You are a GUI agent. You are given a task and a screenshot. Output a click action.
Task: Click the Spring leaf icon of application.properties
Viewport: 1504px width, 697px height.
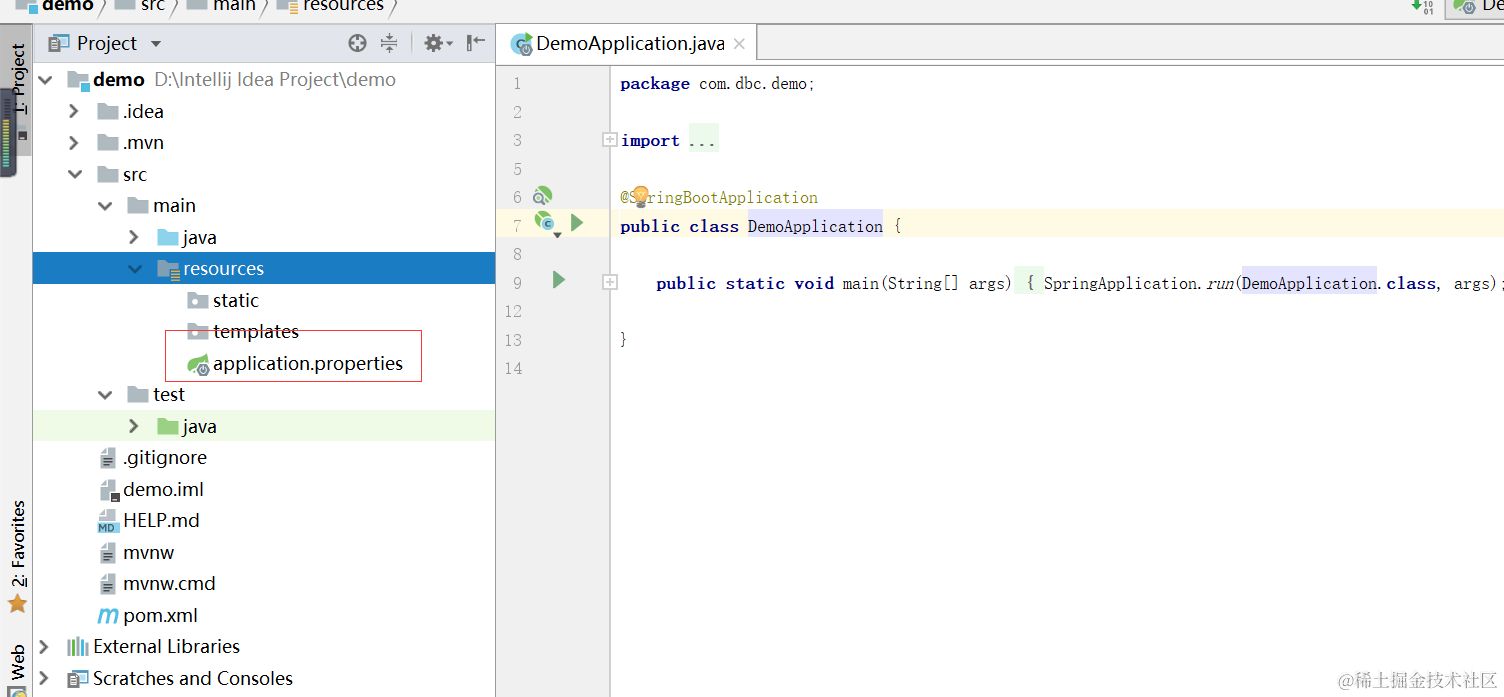coord(198,364)
